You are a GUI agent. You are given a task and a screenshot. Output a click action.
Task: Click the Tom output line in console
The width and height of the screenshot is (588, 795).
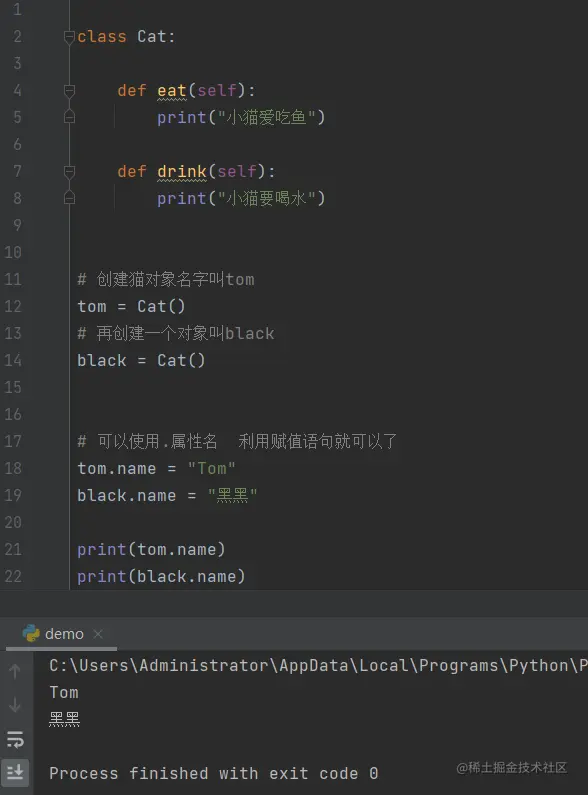pos(64,693)
